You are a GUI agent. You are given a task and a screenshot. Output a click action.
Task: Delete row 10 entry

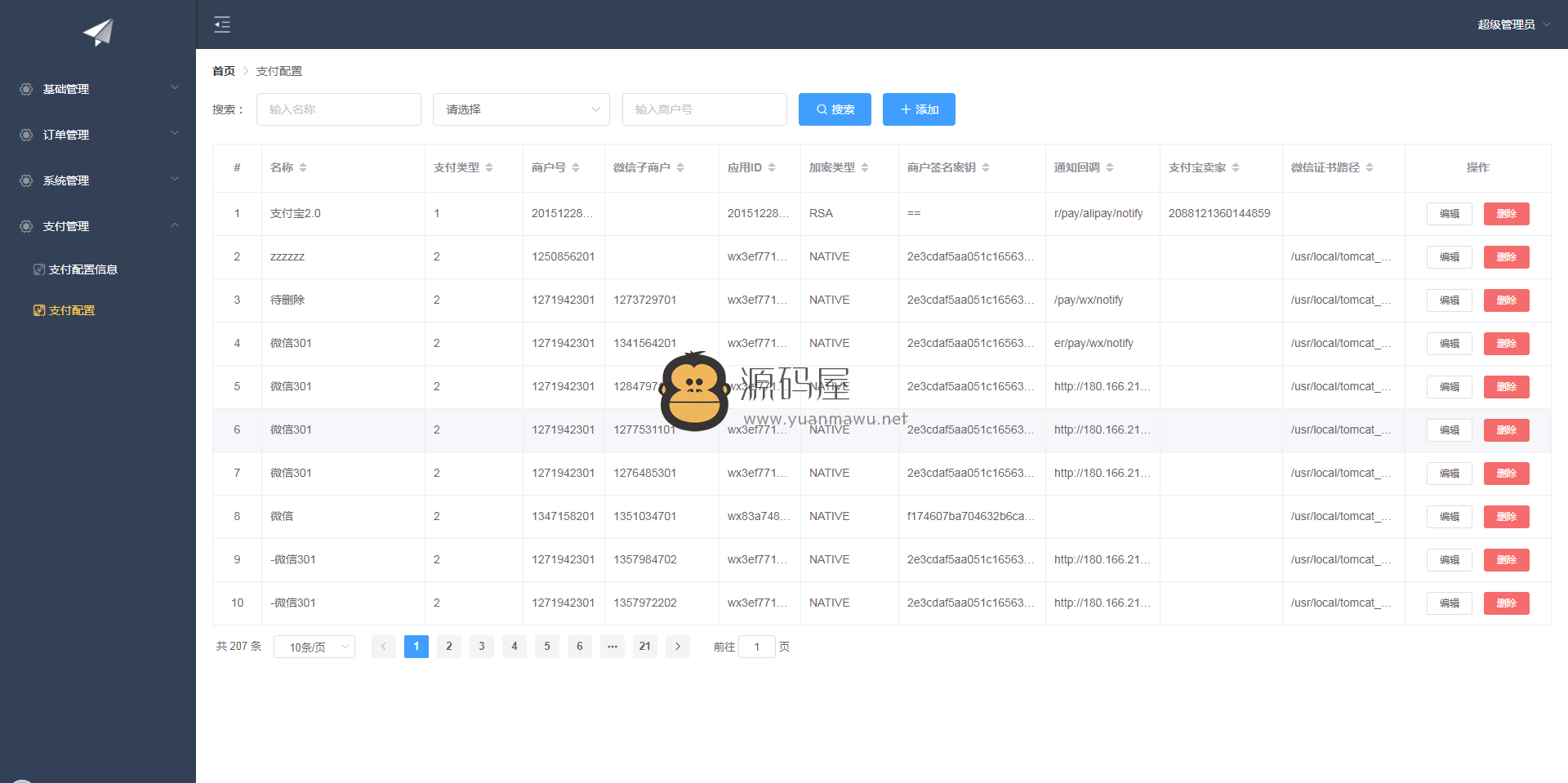[x=1507, y=603]
